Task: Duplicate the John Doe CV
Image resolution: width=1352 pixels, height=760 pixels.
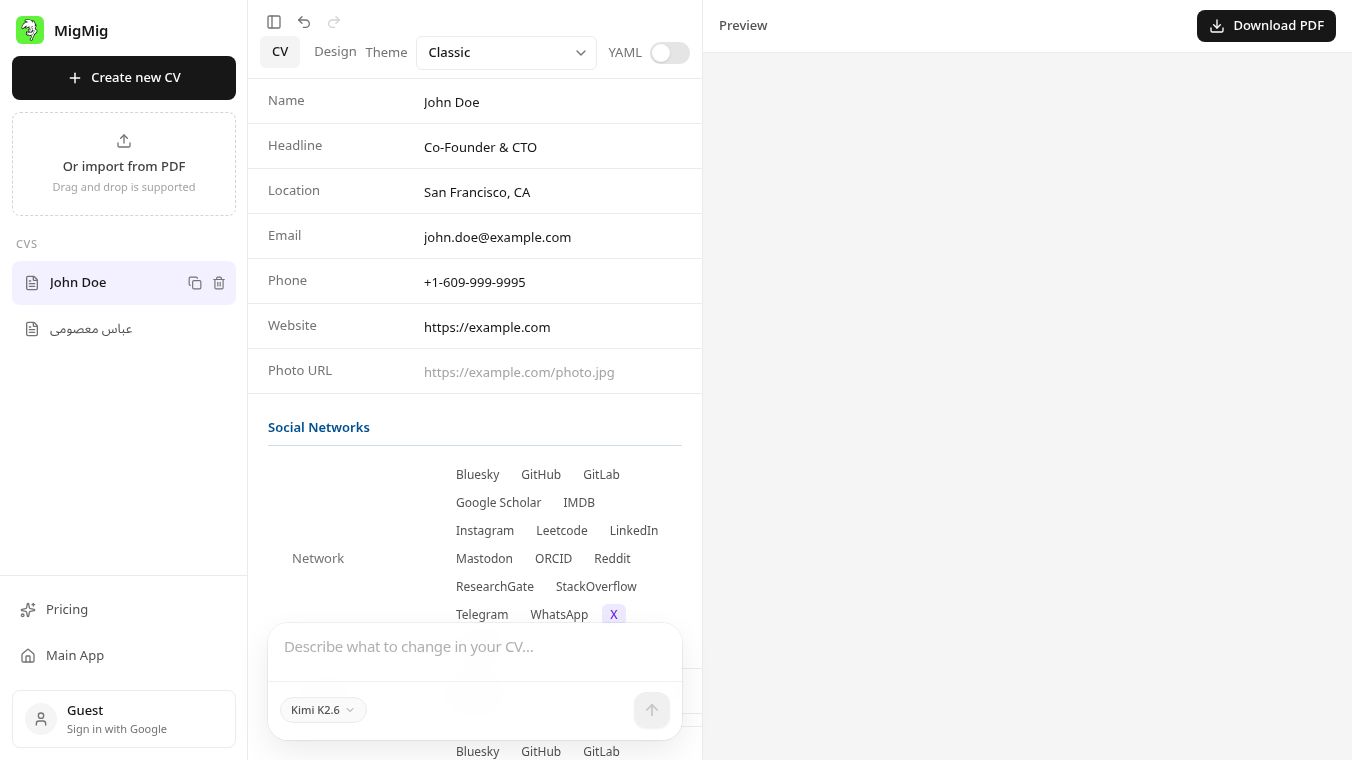Action: 195,283
